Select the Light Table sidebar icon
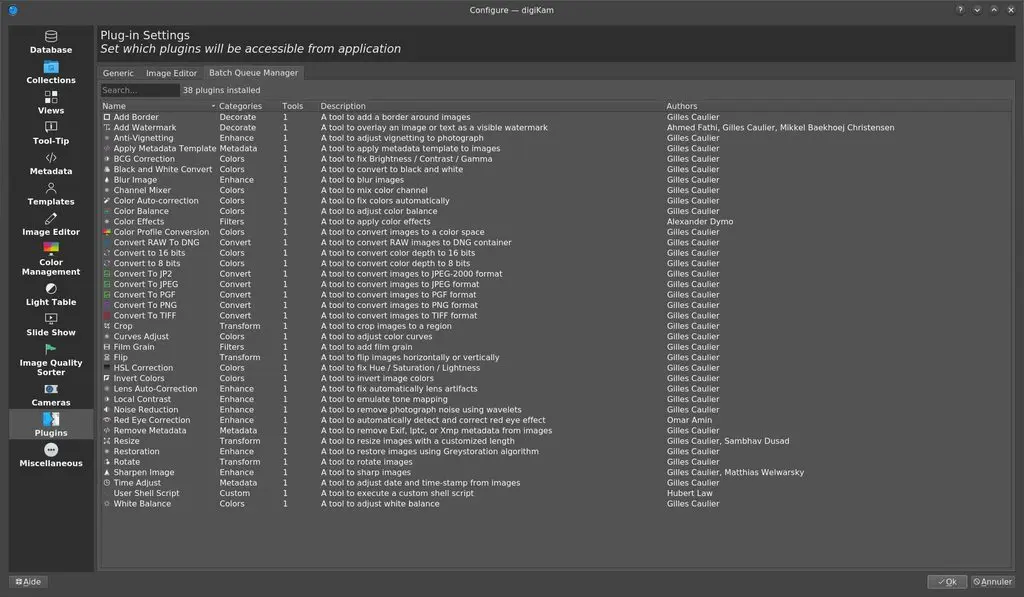The height and width of the screenshot is (597, 1024). click(x=50, y=293)
